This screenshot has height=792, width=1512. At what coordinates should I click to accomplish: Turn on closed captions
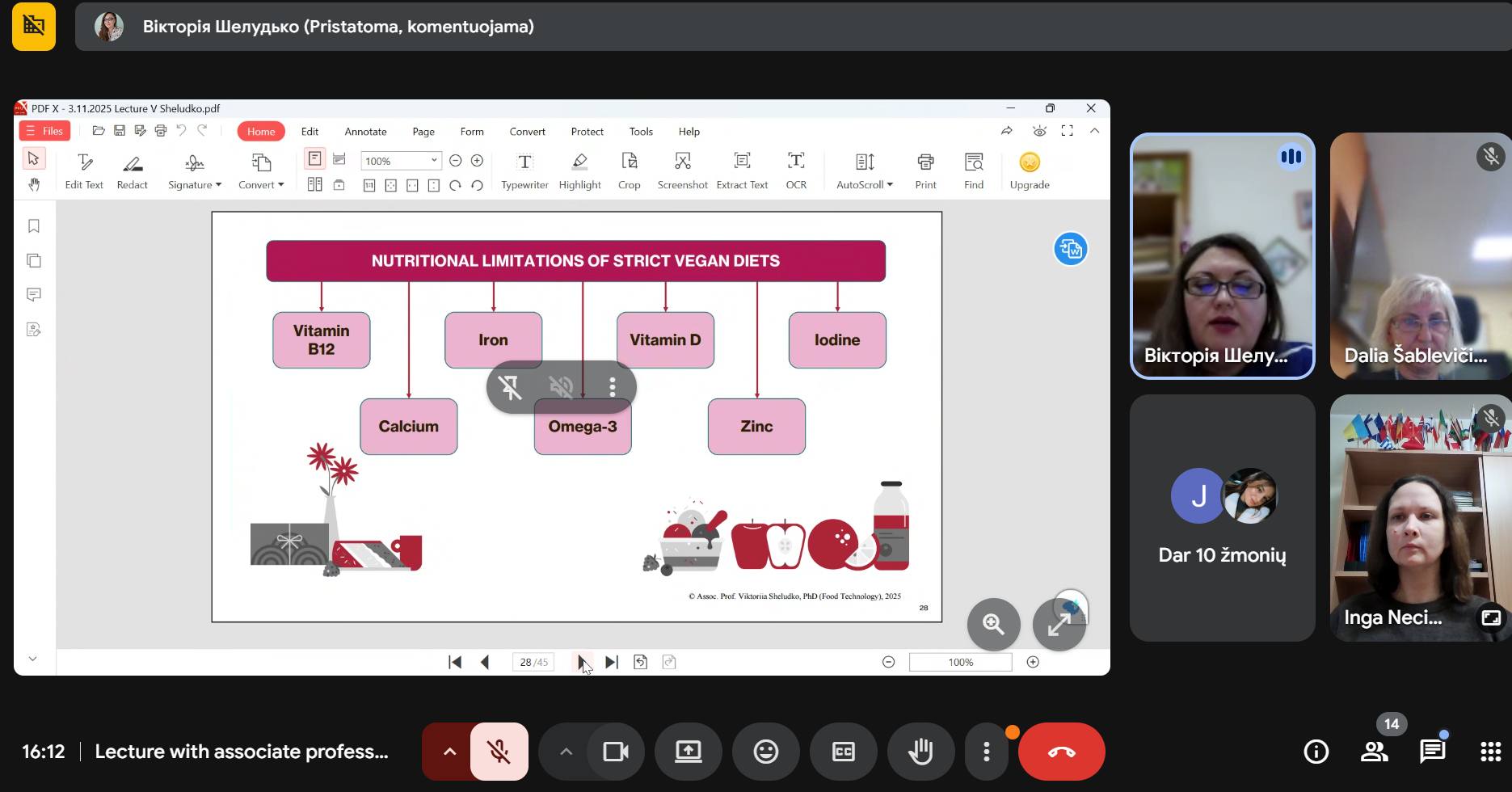point(843,752)
